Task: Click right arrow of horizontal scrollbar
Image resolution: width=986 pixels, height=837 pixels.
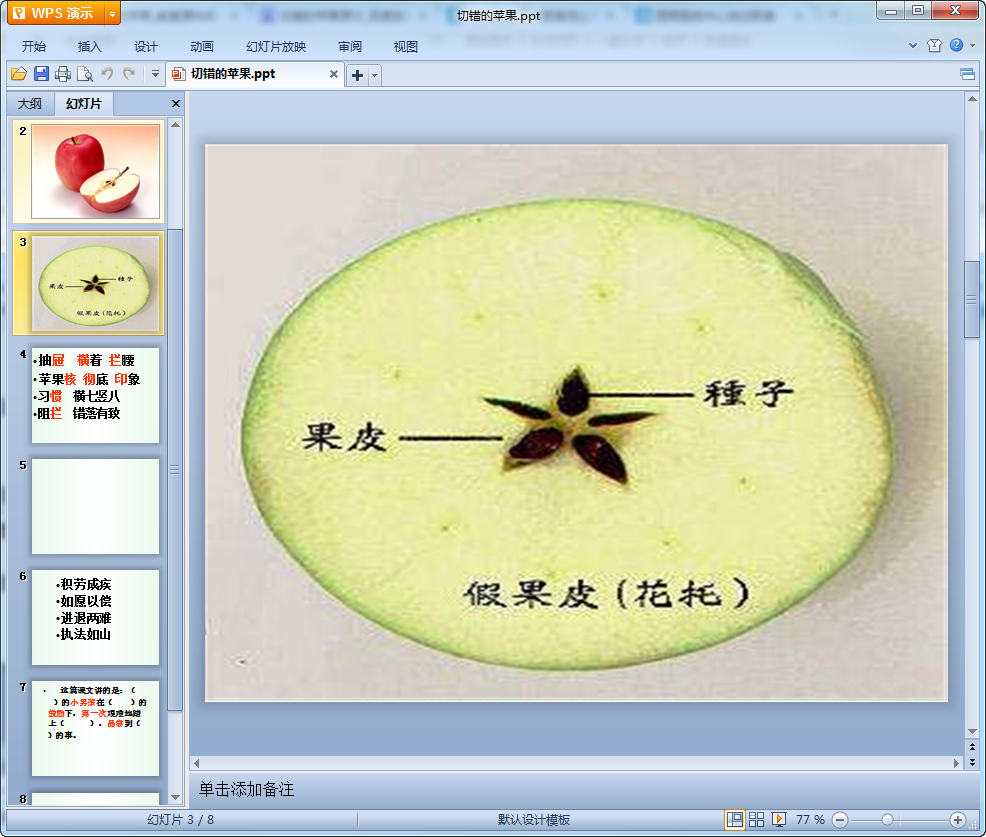Action: point(956,763)
